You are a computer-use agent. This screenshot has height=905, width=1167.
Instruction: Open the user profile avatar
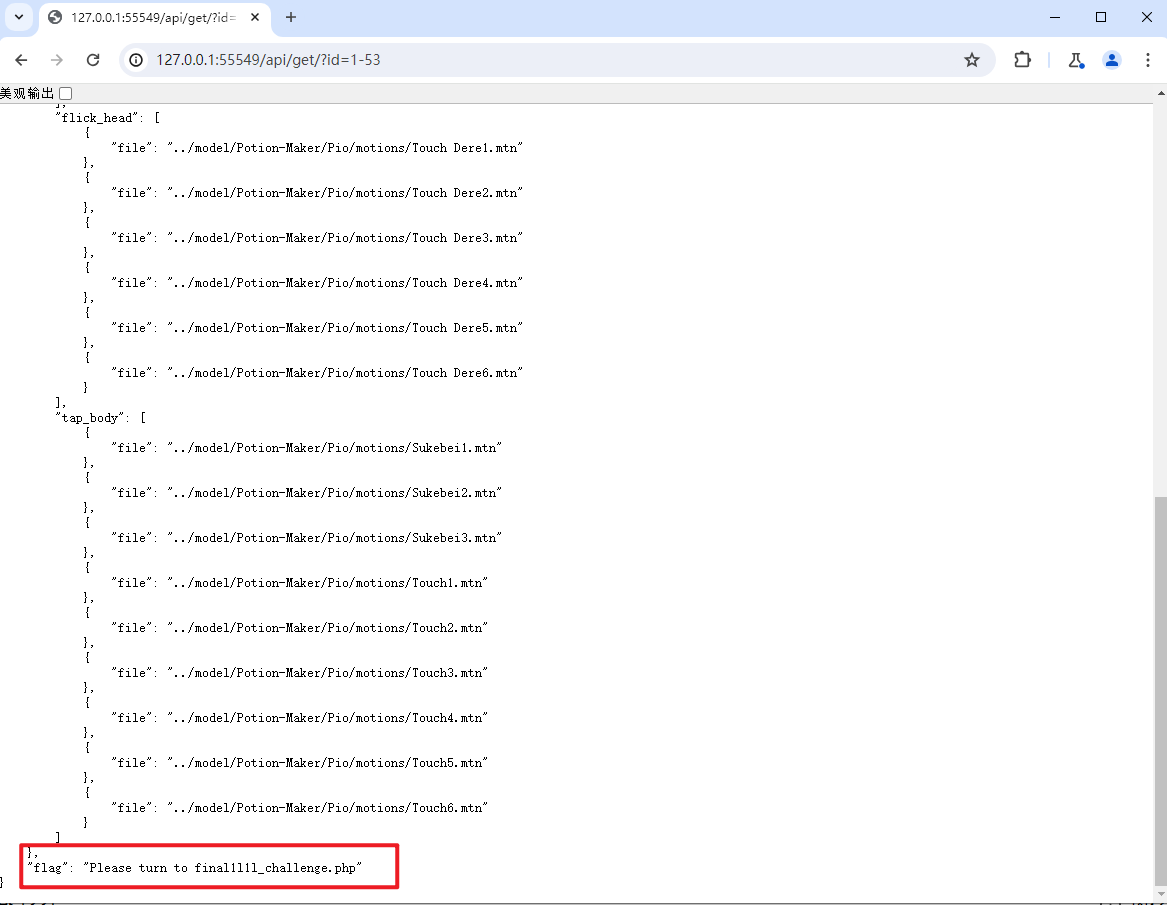pos(1112,60)
